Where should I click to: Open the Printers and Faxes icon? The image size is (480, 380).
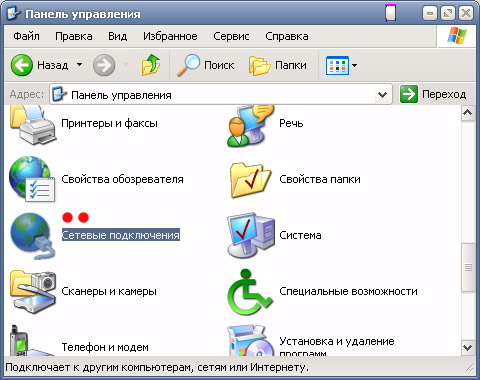point(32,125)
